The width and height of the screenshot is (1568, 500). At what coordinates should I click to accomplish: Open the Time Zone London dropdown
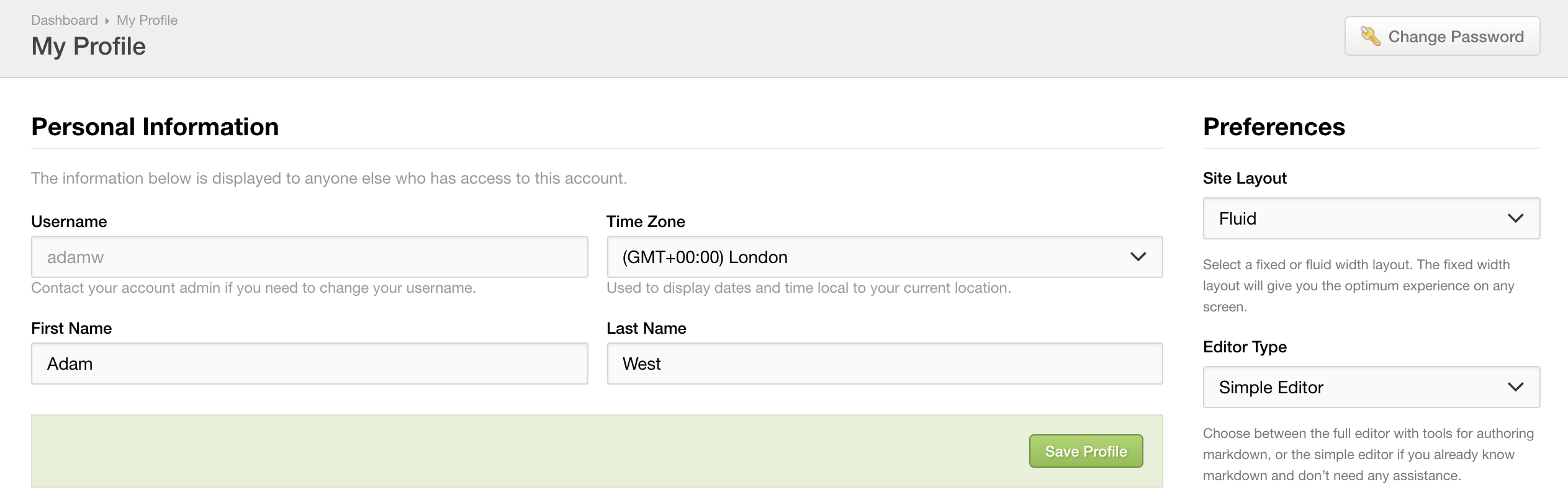pos(885,256)
